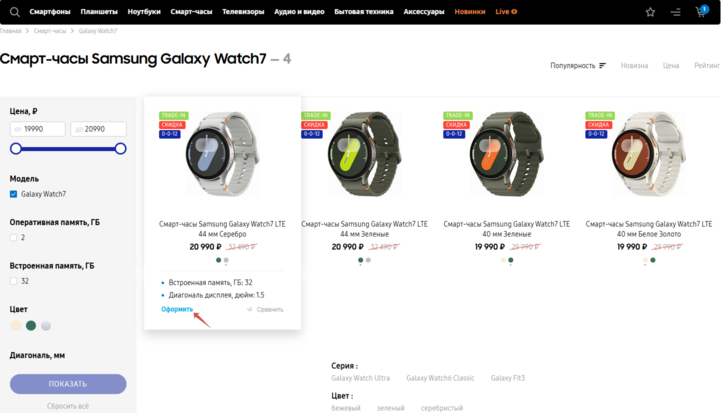Click Оформить on the Серебро watch
The width and height of the screenshot is (721, 413).
click(177, 309)
